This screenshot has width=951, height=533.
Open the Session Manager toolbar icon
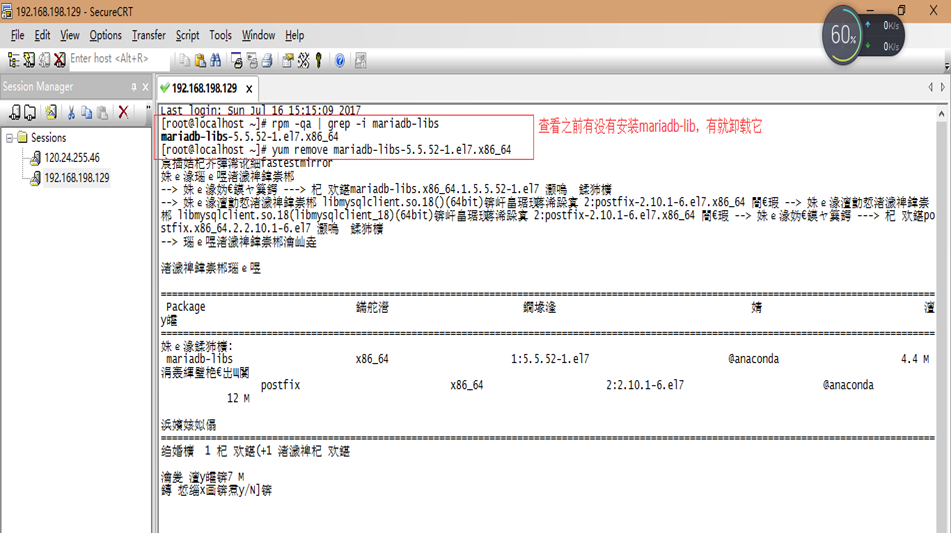click(x=13, y=59)
